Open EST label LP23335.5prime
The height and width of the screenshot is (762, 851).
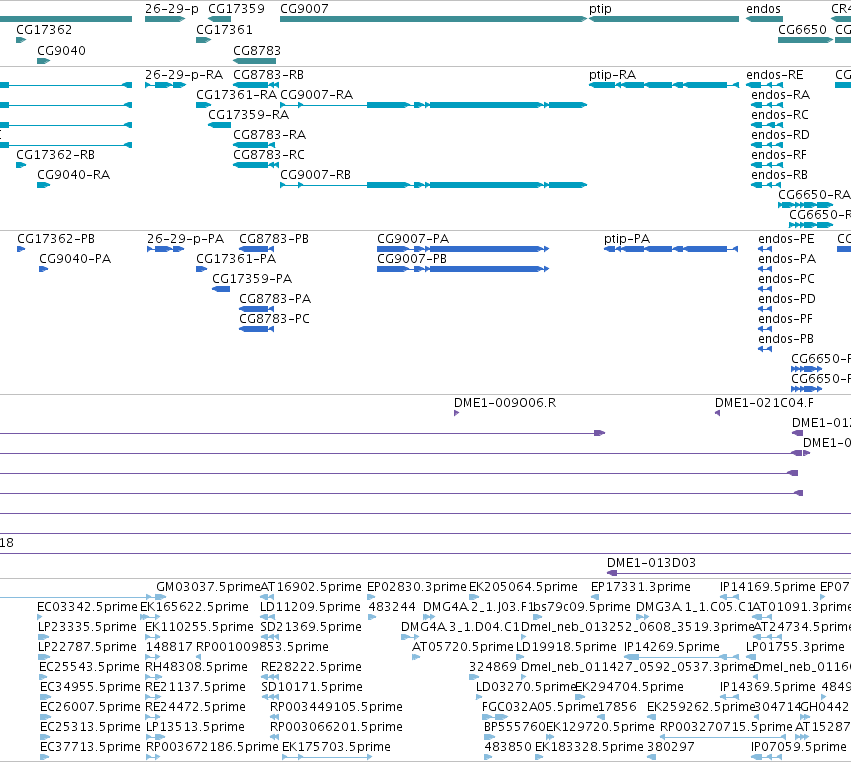coord(87,627)
